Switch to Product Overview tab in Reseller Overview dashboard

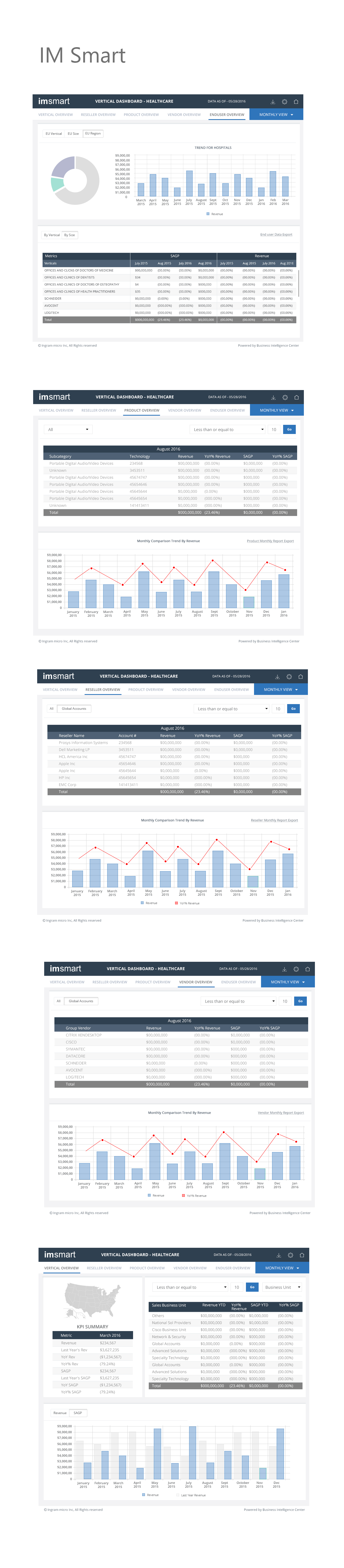pyautogui.click(x=146, y=690)
